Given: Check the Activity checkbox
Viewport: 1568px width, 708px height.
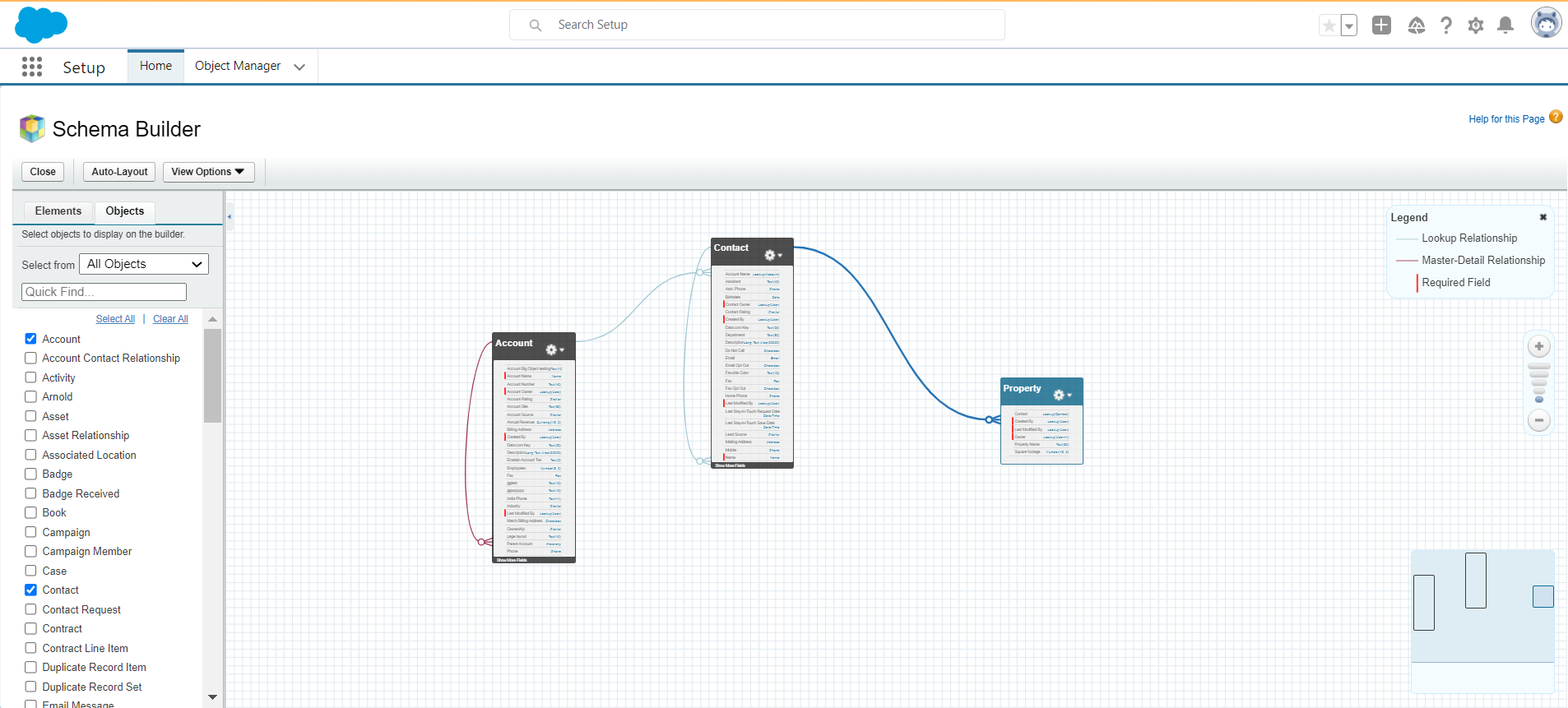Looking at the screenshot, I should (x=30, y=377).
